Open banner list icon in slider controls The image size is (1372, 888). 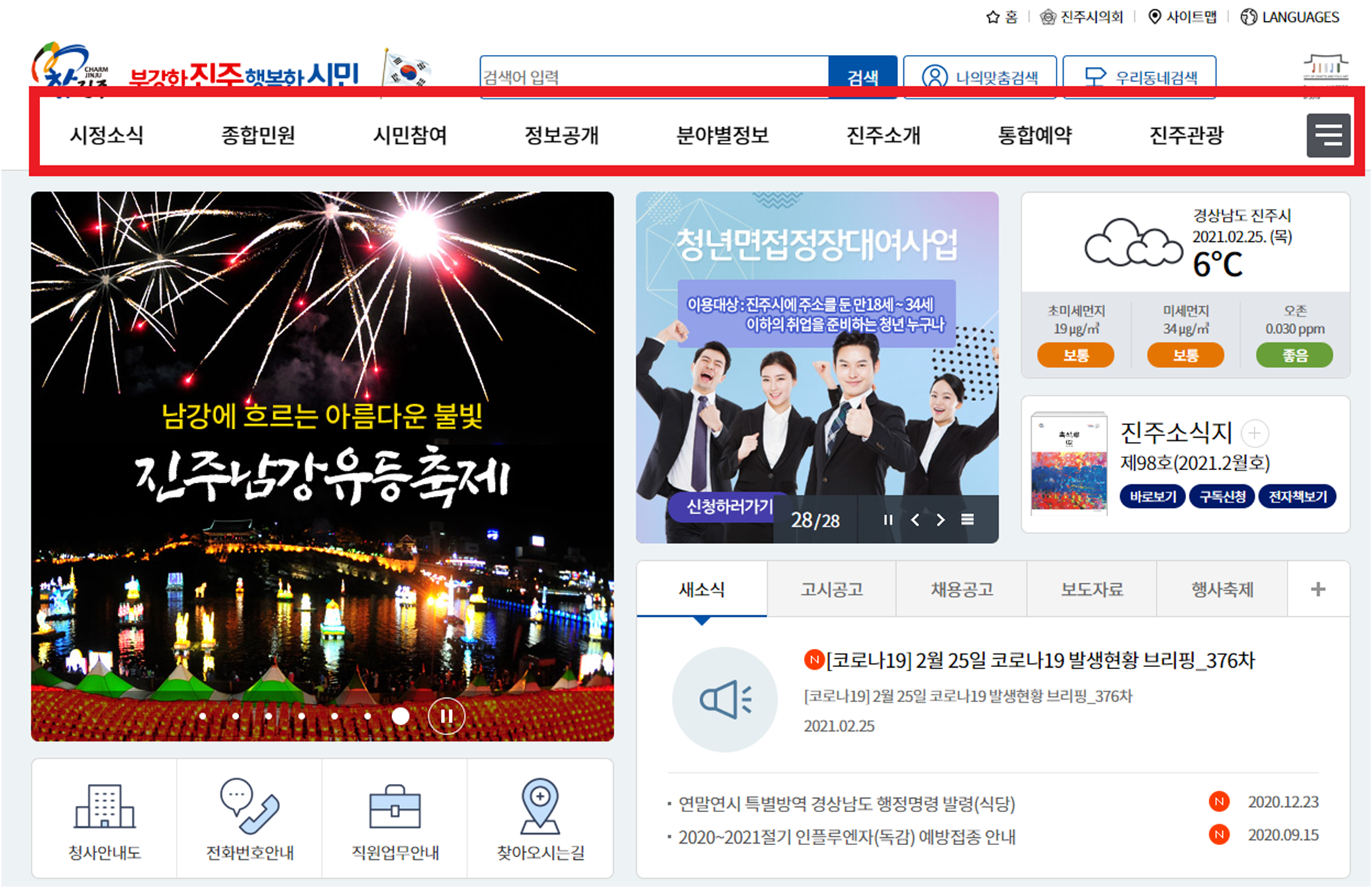pyautogui.click(x=968, y=519)
